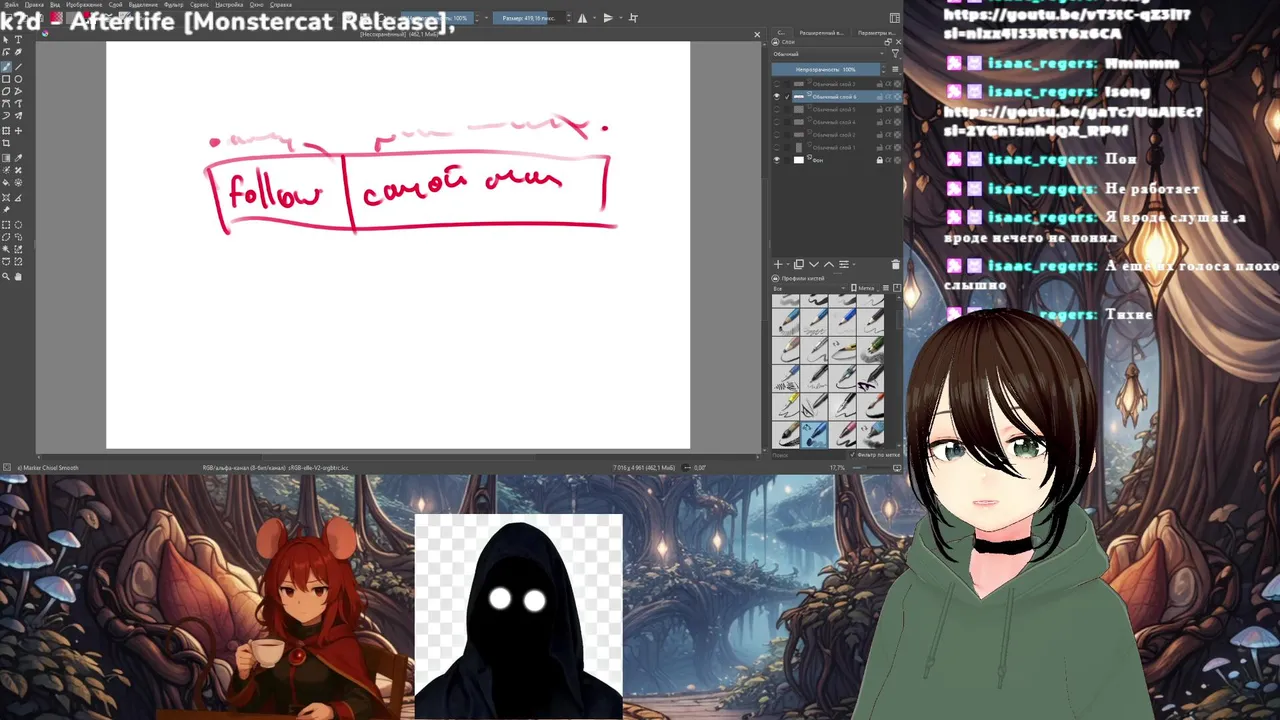Select the Elliptical Selection tool
Image resolution: width=1280 pixels, height=720 pixels.
point(18,225)
